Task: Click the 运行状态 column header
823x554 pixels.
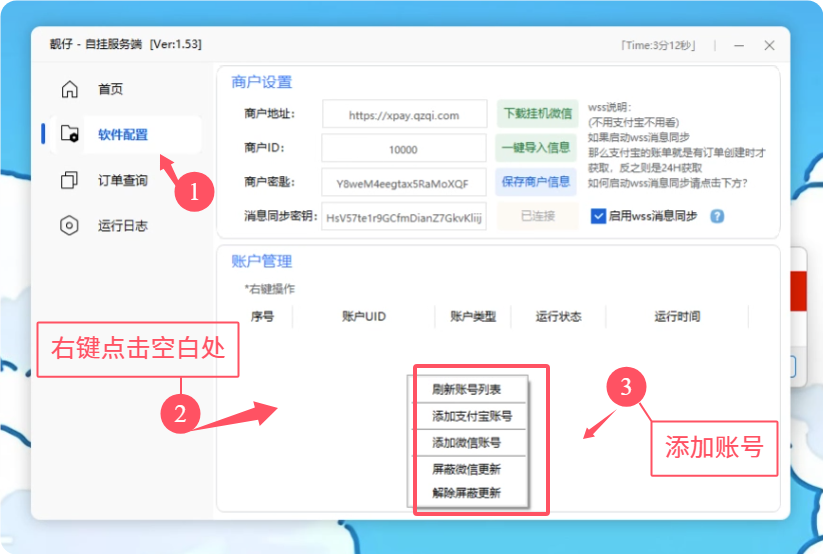Action: (x=558, y=317)
